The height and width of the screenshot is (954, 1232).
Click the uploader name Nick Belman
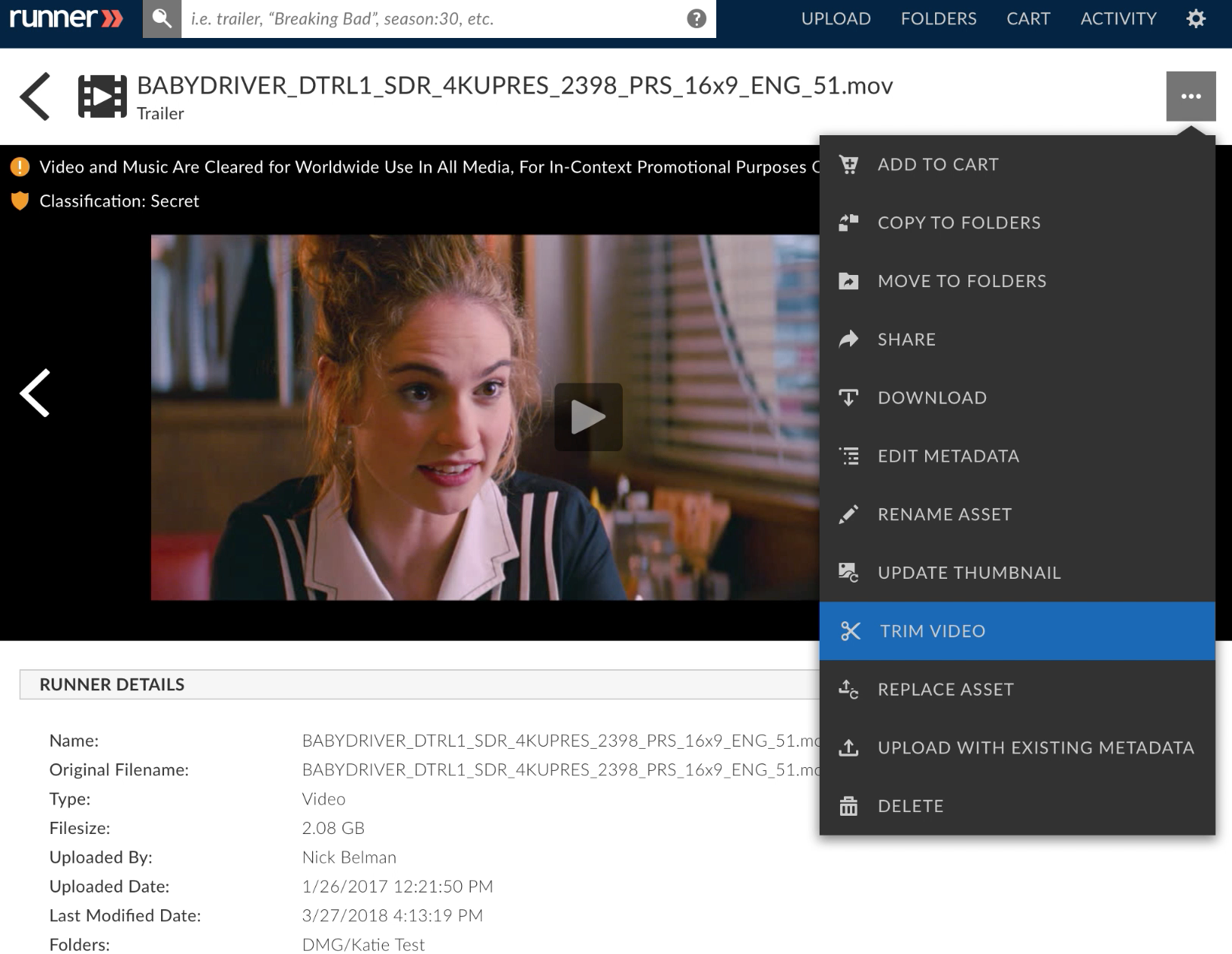349,858
